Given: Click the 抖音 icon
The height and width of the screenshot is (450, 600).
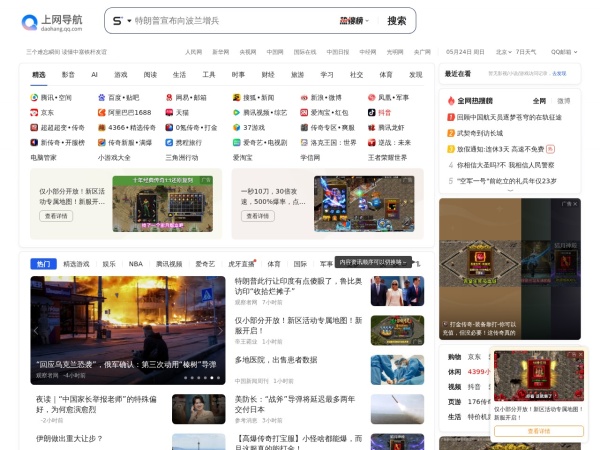Looking at the screenshot, I should (x=372, y=112).
